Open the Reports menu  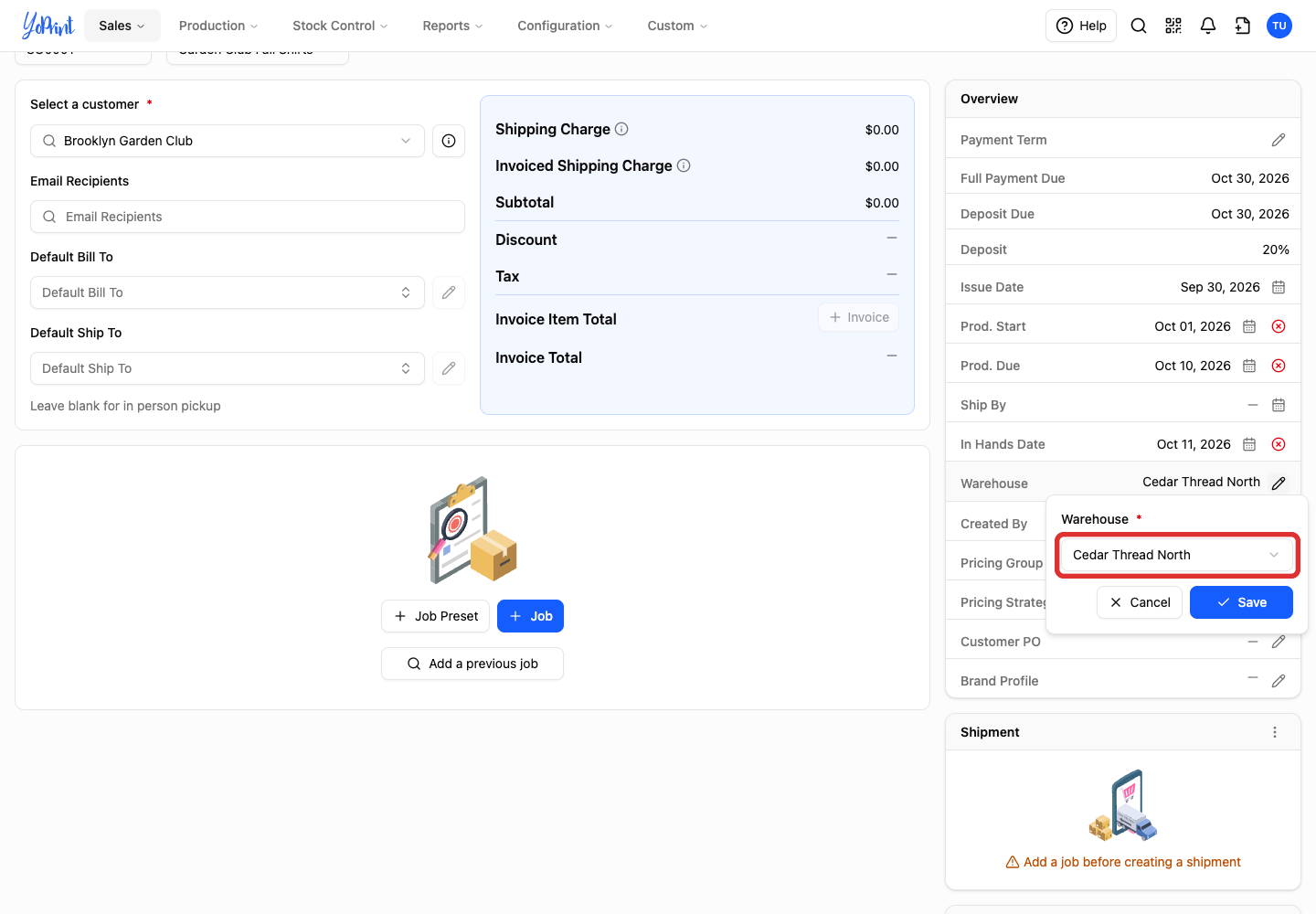coord(452,26)
